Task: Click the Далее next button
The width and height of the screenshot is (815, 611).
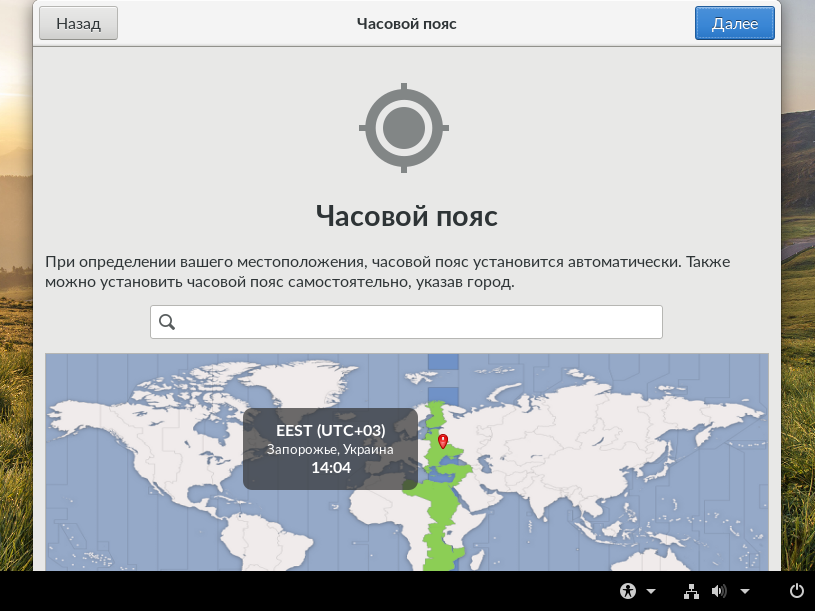Action: coord(734,23)
